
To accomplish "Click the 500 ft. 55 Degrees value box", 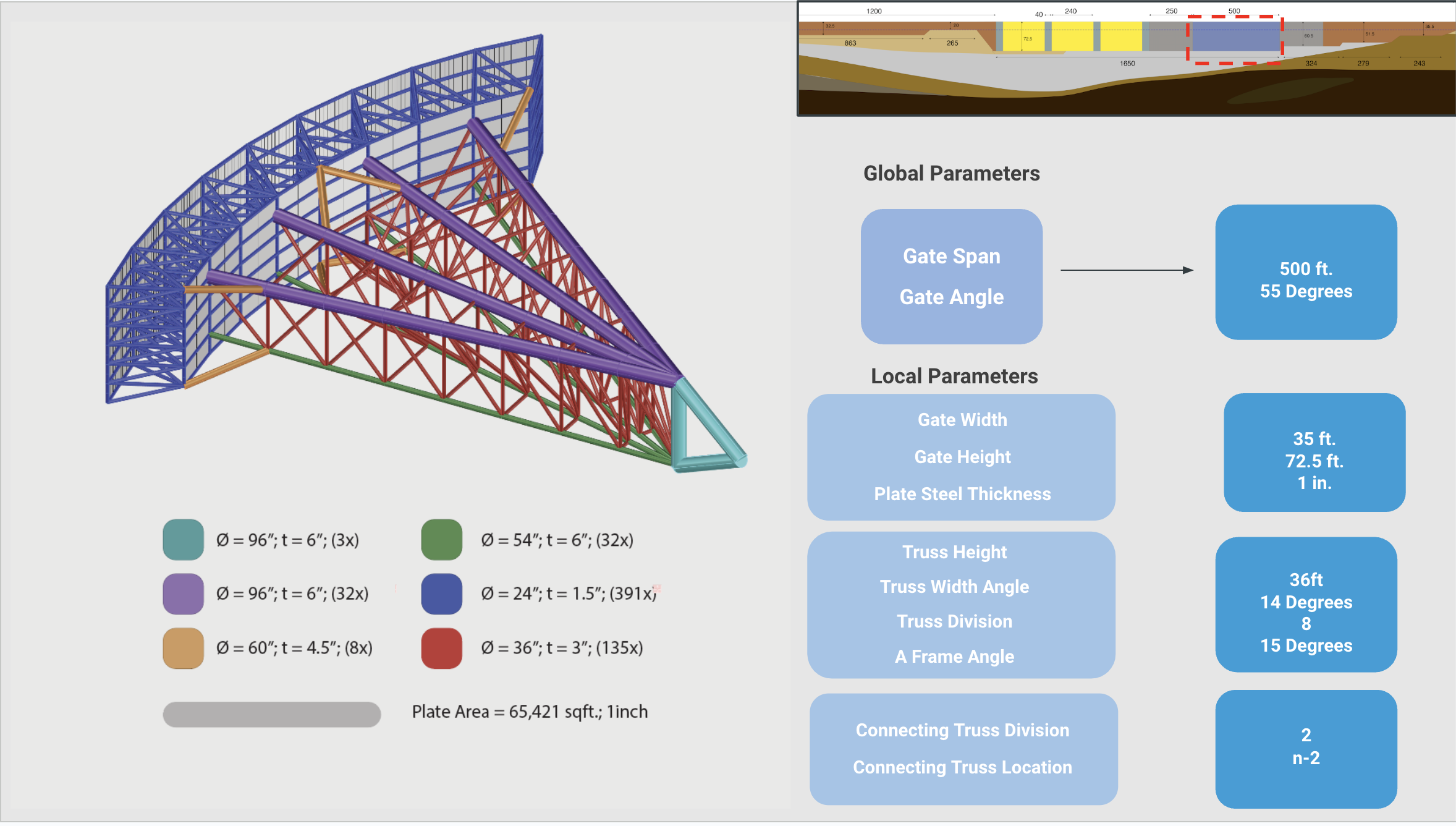I will tap(1306, 272).
